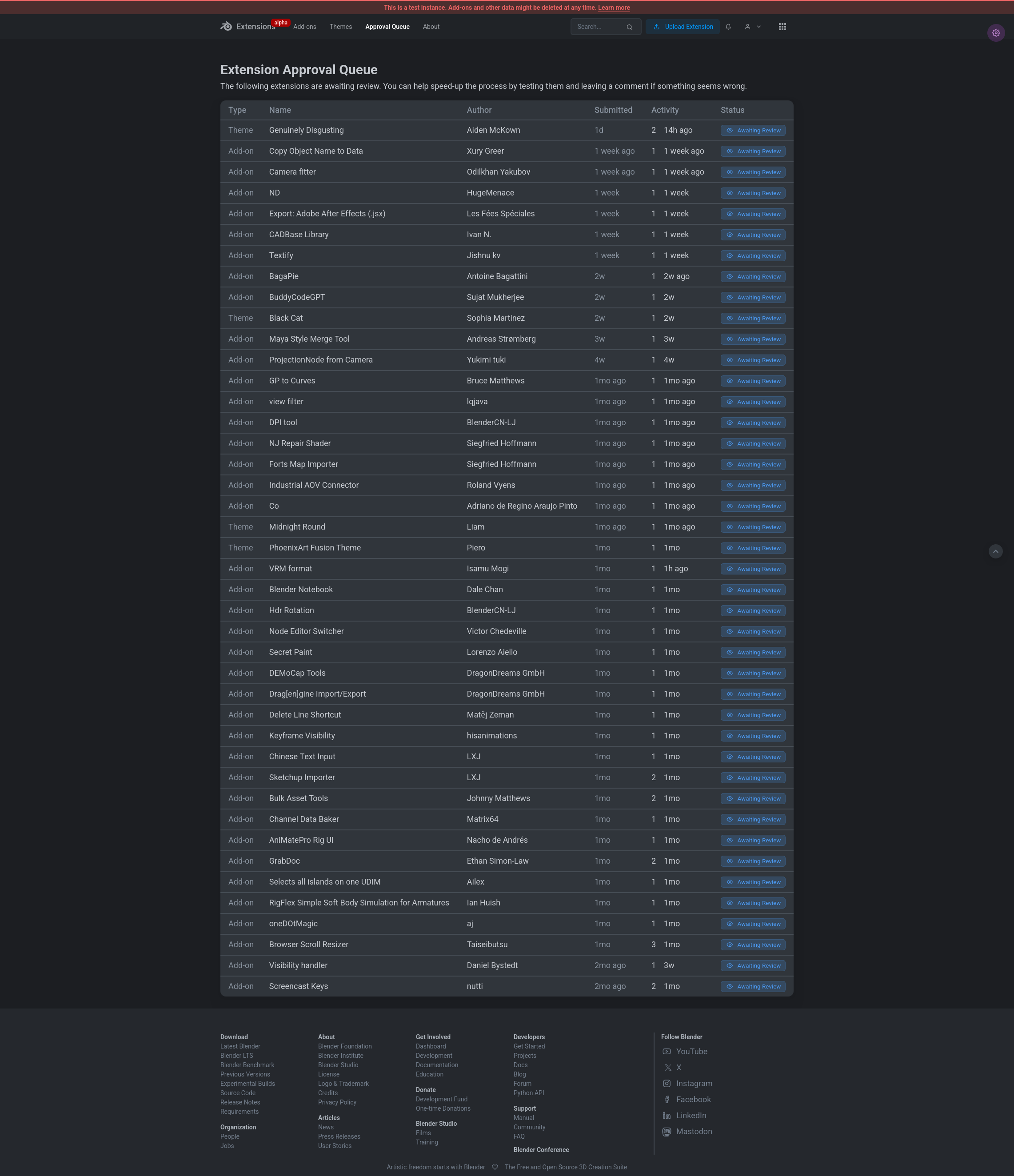
Task: Click the YouTube icon in footer
Action: (x=667, y=1052)
